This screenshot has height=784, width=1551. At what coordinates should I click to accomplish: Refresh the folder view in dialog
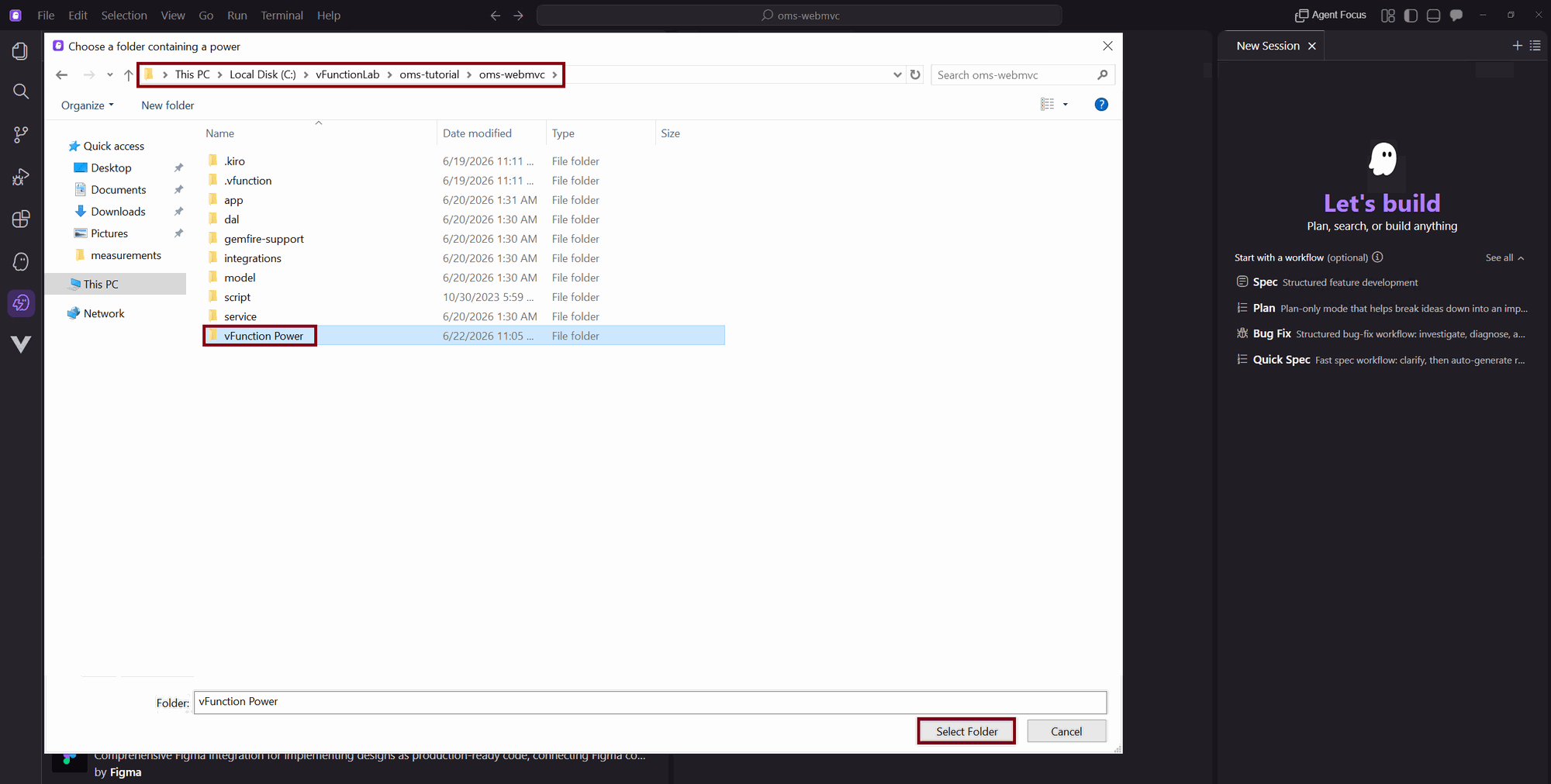coord(915,74)
